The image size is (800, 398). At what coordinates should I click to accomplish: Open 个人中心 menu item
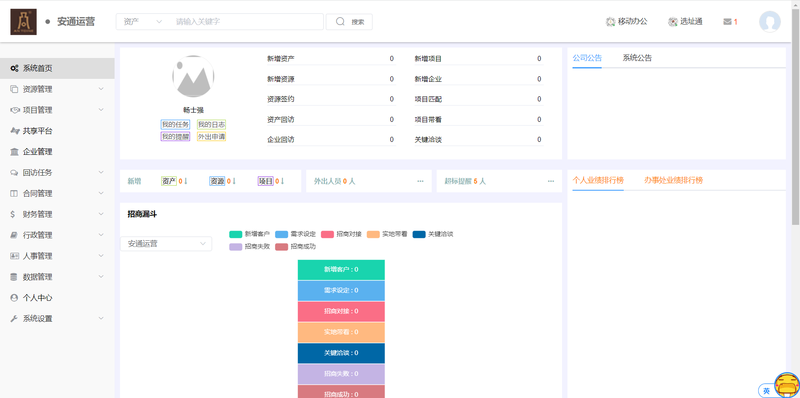[x=57, y=298]
